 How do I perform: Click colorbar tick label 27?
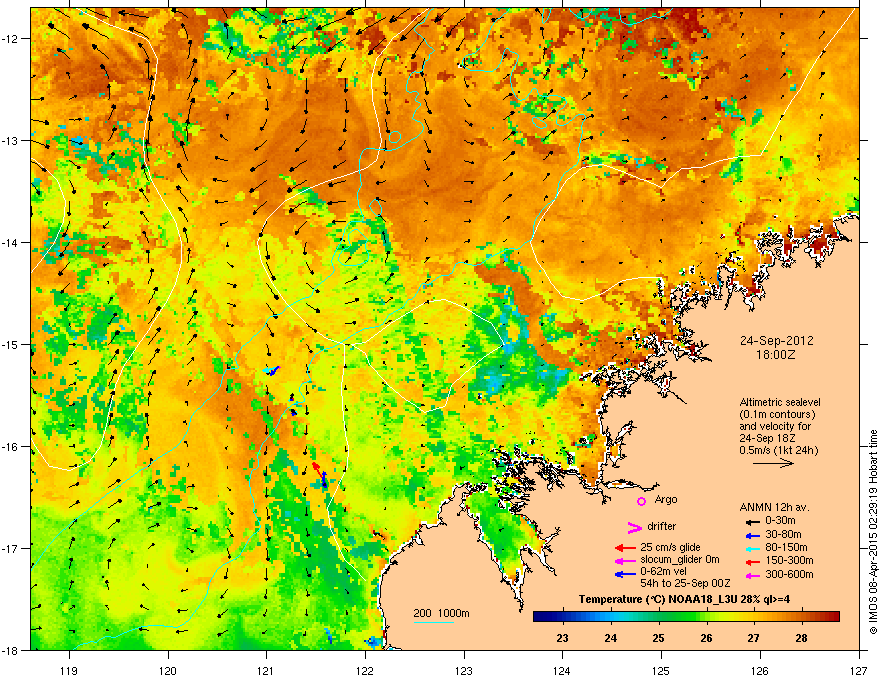[753, 638]
